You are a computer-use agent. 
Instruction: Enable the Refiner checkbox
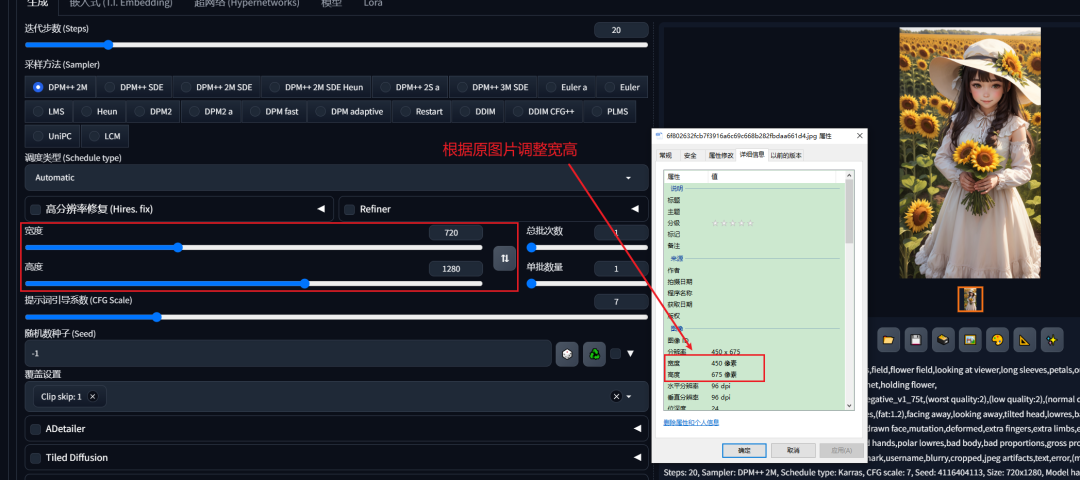click(349, 209)
